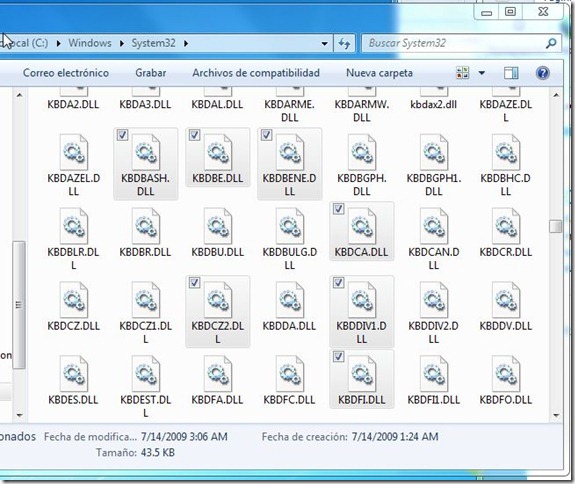Select the KBDCR.DLL file icon
The image size is (575, 484).
click(506, 226)
